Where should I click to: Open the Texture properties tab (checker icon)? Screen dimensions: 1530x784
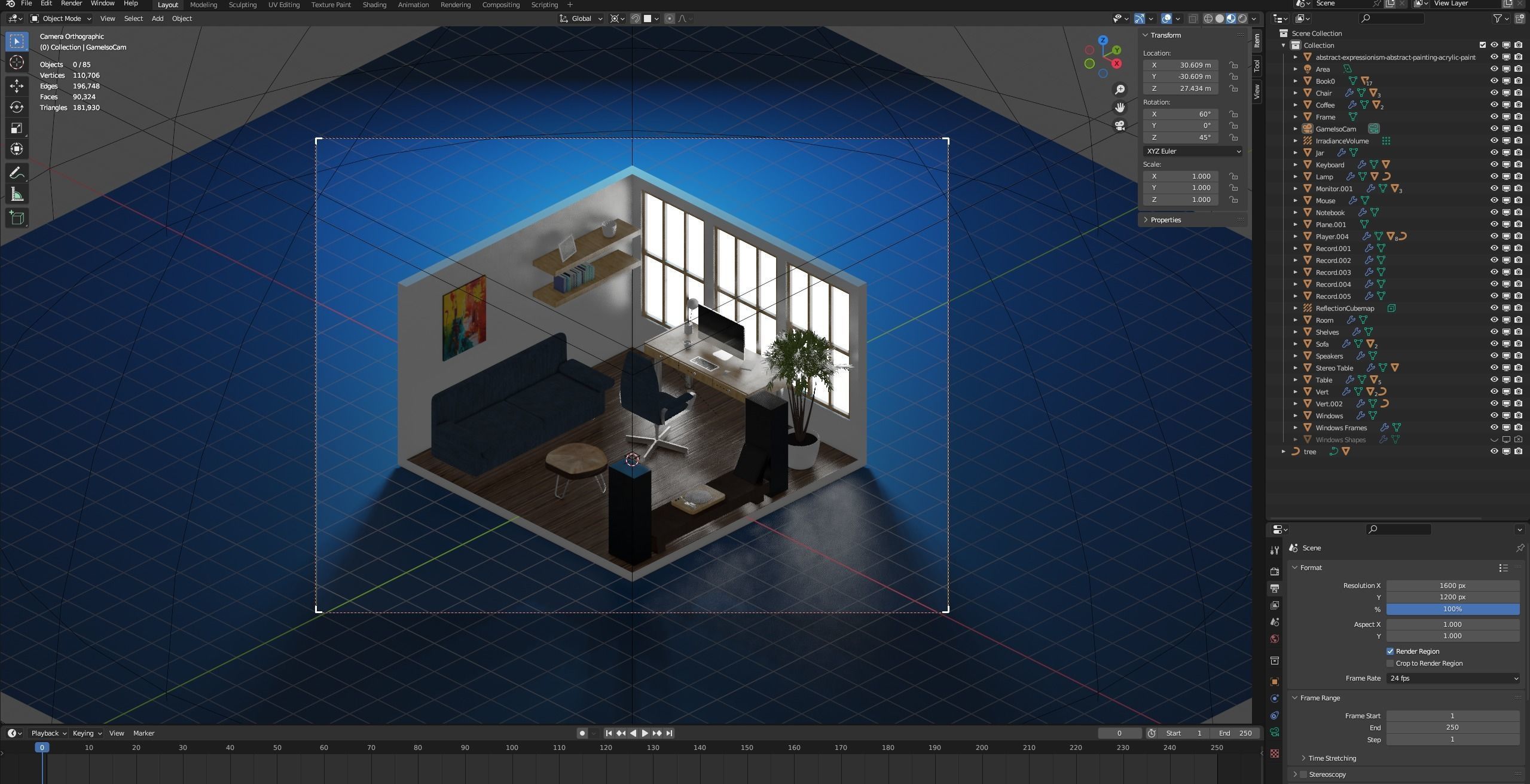[x=1275, y=754]
